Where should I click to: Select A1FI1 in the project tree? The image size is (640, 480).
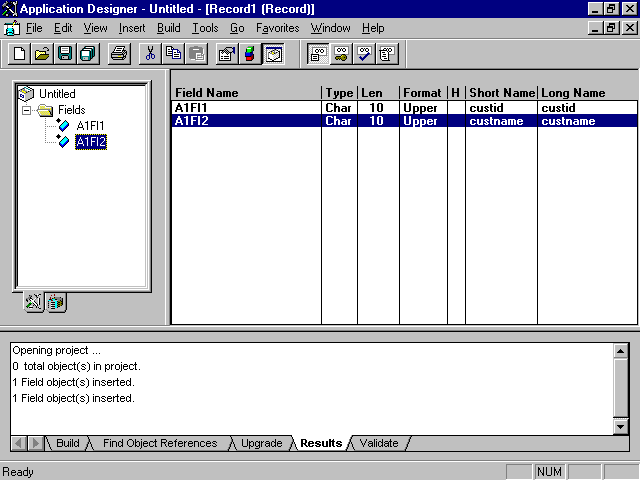point(90,125)
